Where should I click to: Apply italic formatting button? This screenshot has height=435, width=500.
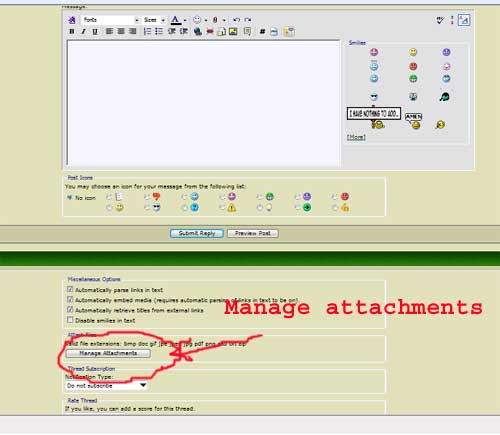83,31
